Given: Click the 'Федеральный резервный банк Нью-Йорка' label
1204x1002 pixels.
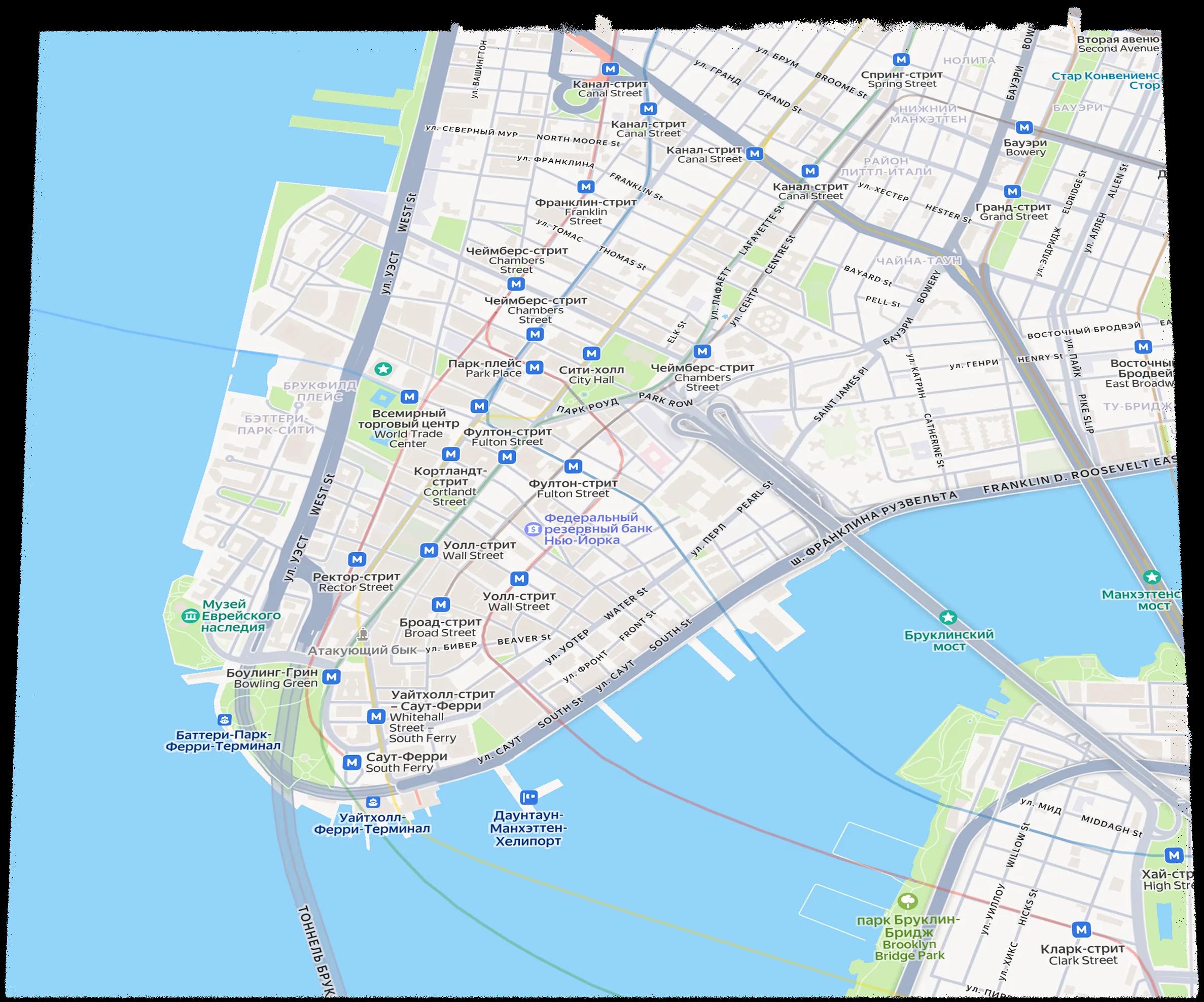Looking at the screenshot, I should tap(598, 529).
